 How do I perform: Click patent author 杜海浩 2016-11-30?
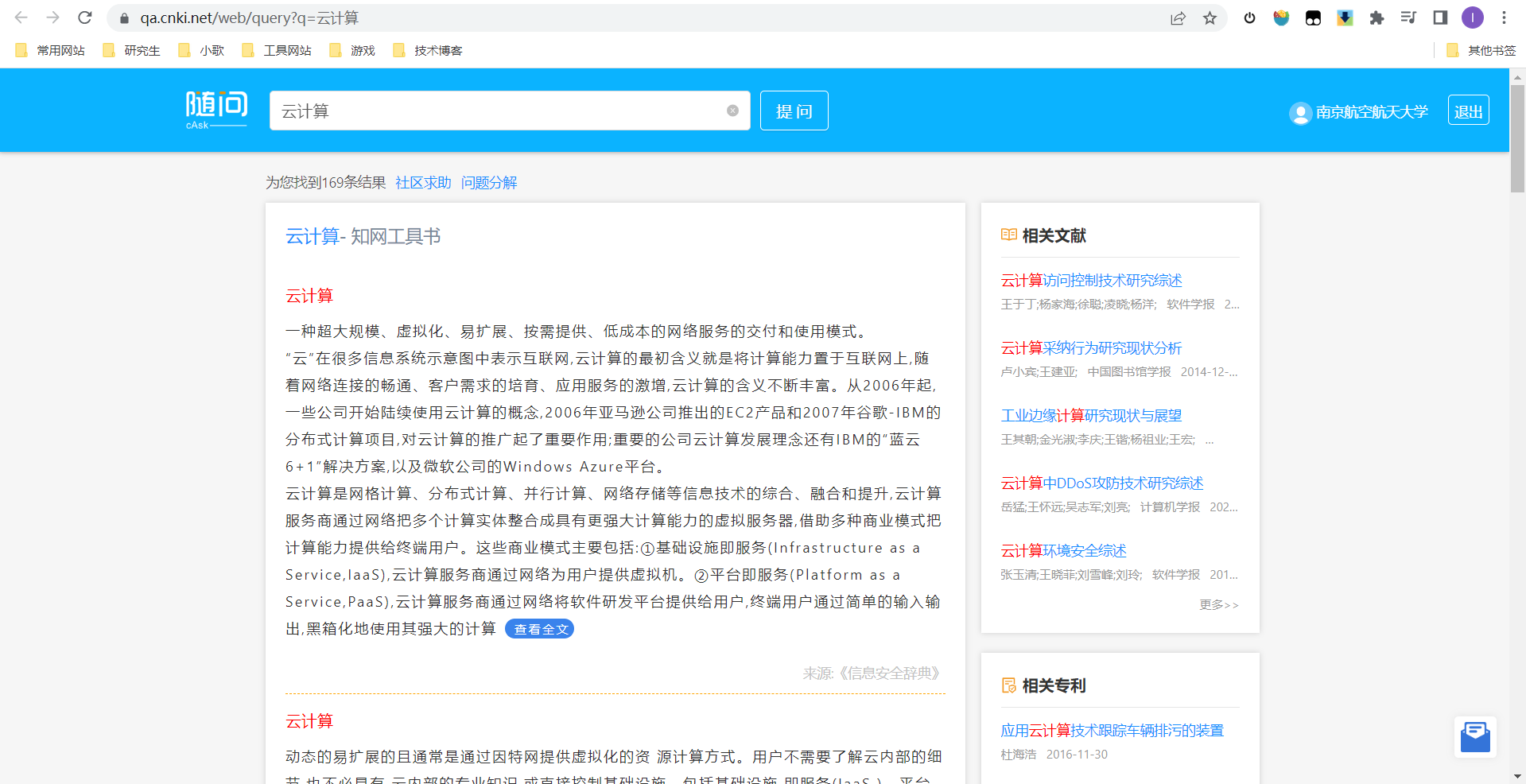tap(1054, 754)
